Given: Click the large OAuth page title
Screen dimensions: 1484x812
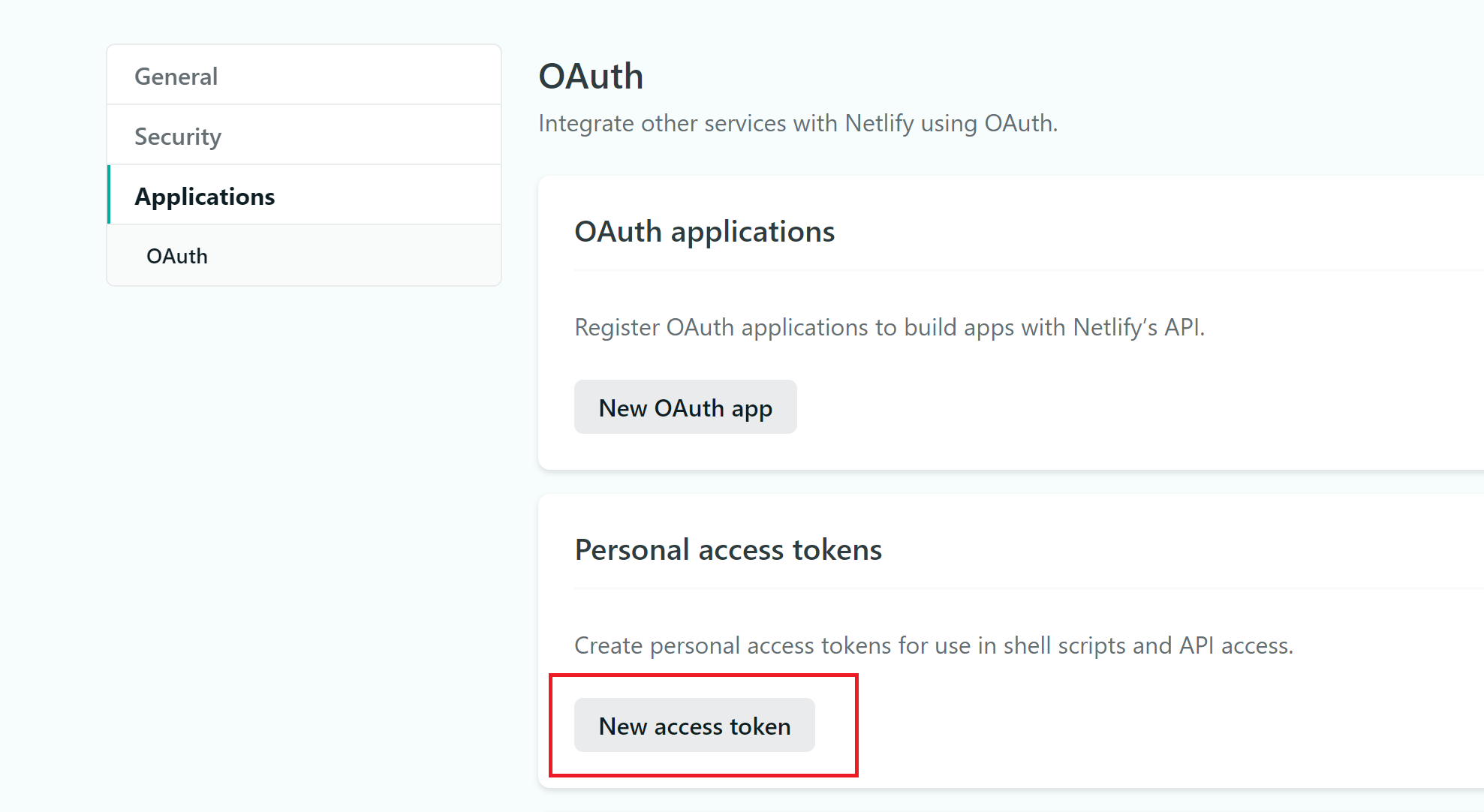Looking at the screenshot, I should pos(591,77).
